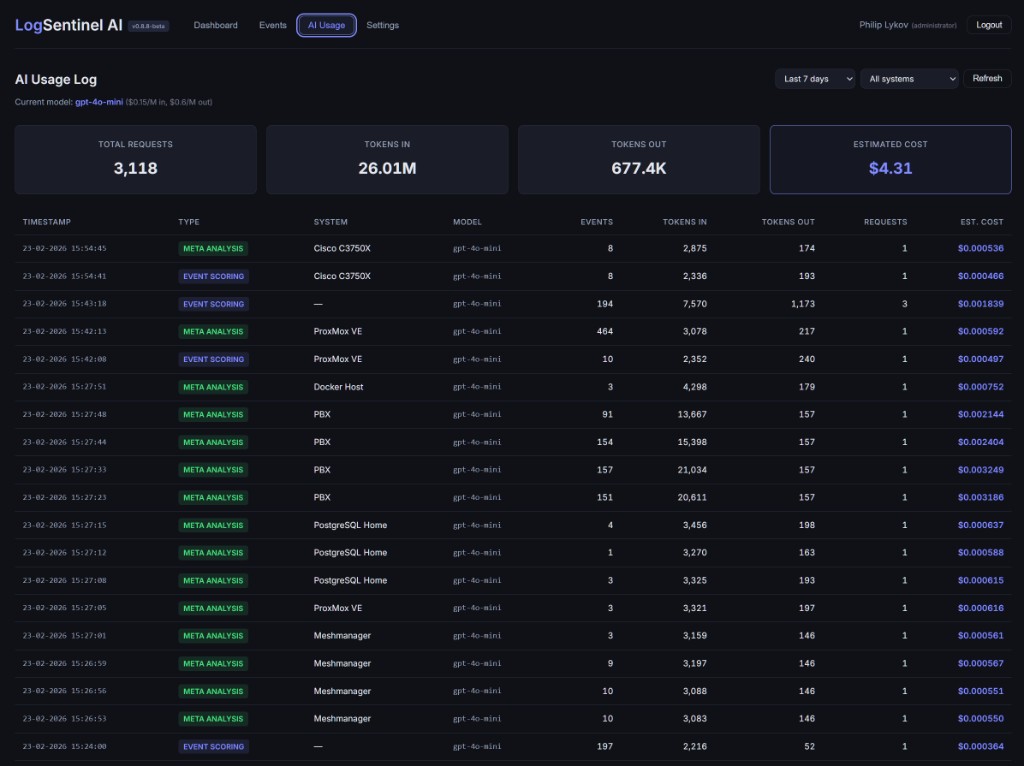Screen dimensions: 1024x766
Task: Click the Refresh button
Action: pyautogui.click(x=987, y=78)
